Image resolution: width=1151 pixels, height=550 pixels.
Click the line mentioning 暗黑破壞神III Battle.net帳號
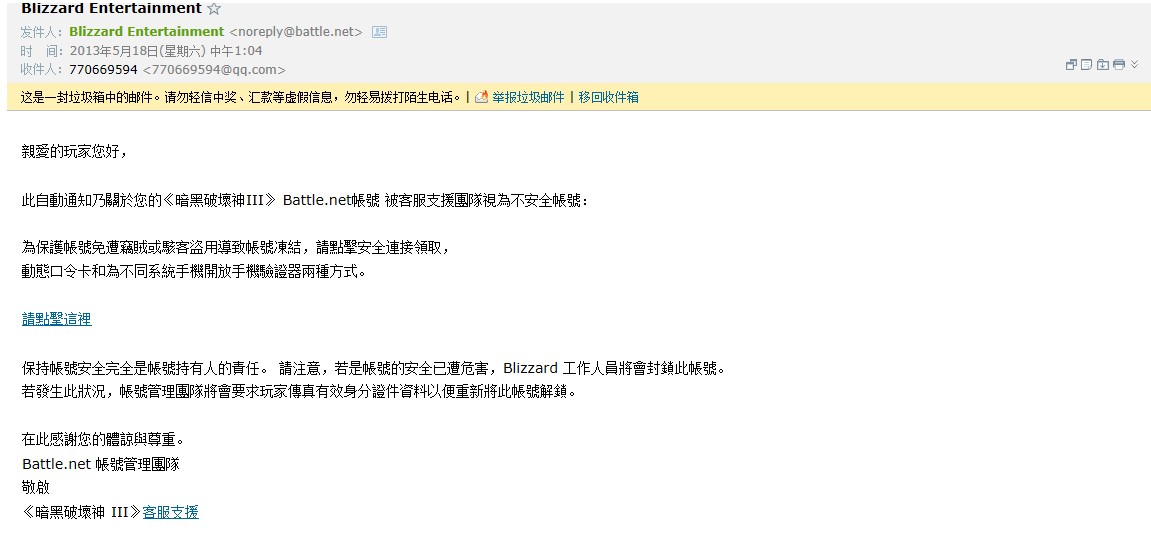[x=305, y=200]
